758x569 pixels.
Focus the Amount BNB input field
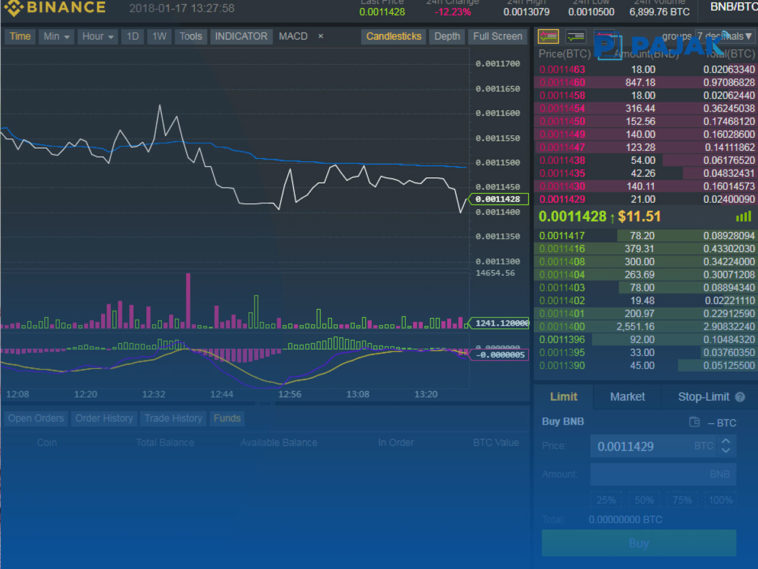(x=663, y=474)
